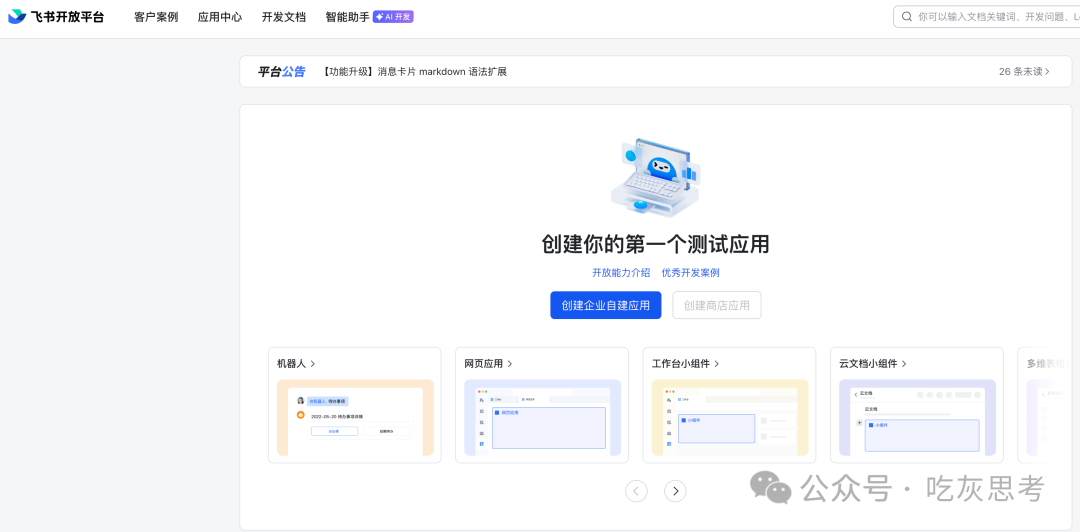Click the 工作台小组件 preview thumbnail

tap(730, 418)
